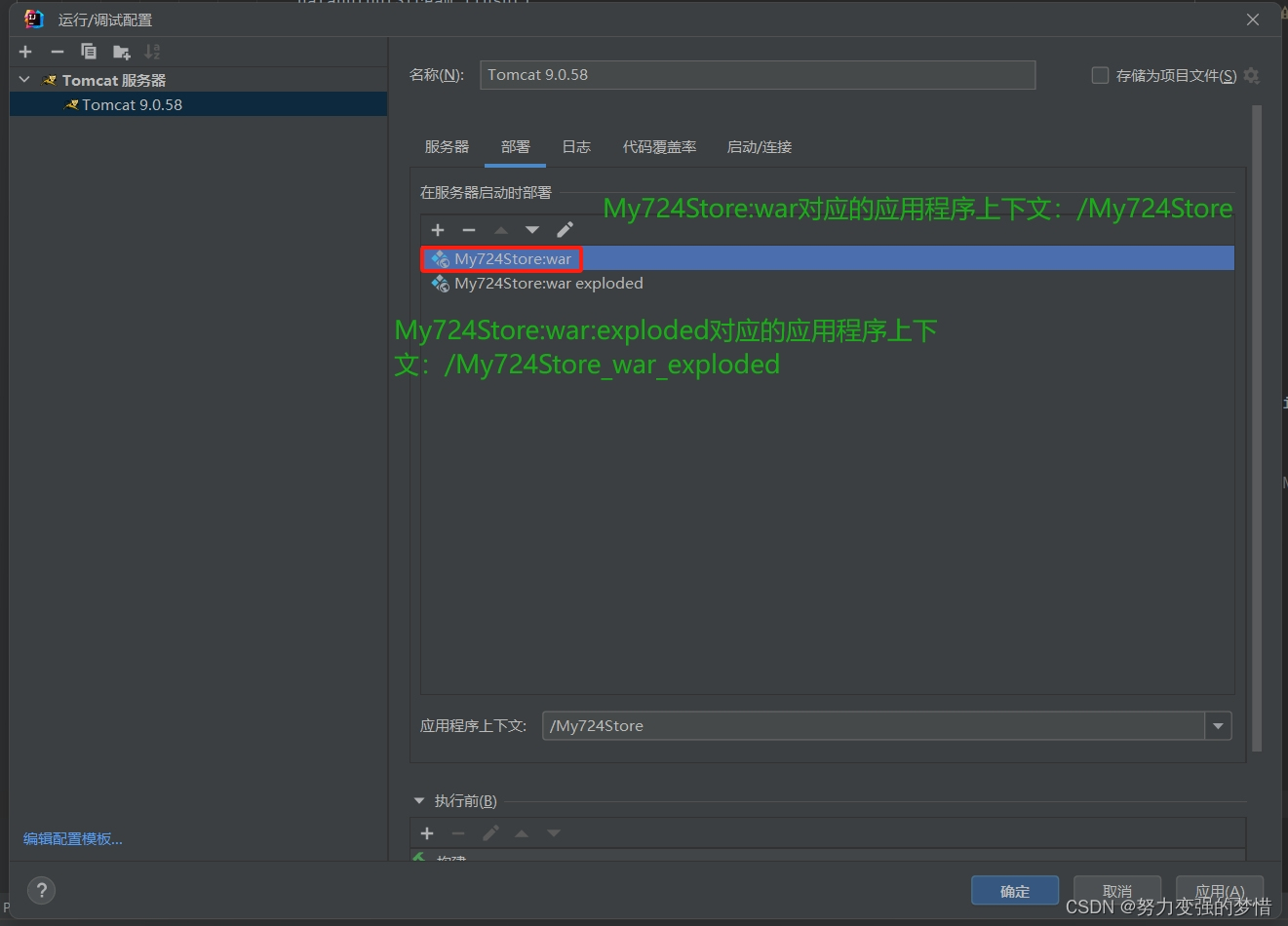This screenshot has width=1288, height=926.
Task: Sort configurations alphabetically
Action: point(152,52)
